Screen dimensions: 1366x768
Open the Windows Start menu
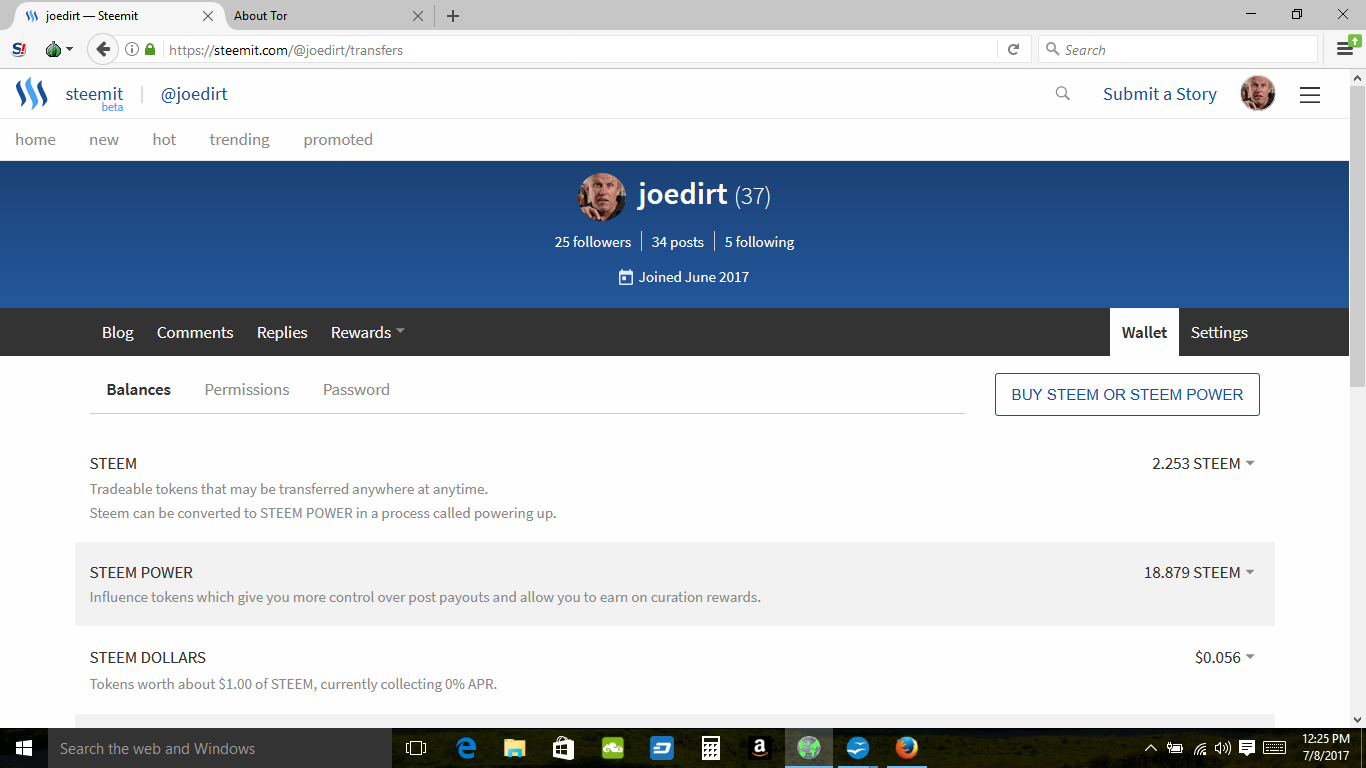[24, 748]
